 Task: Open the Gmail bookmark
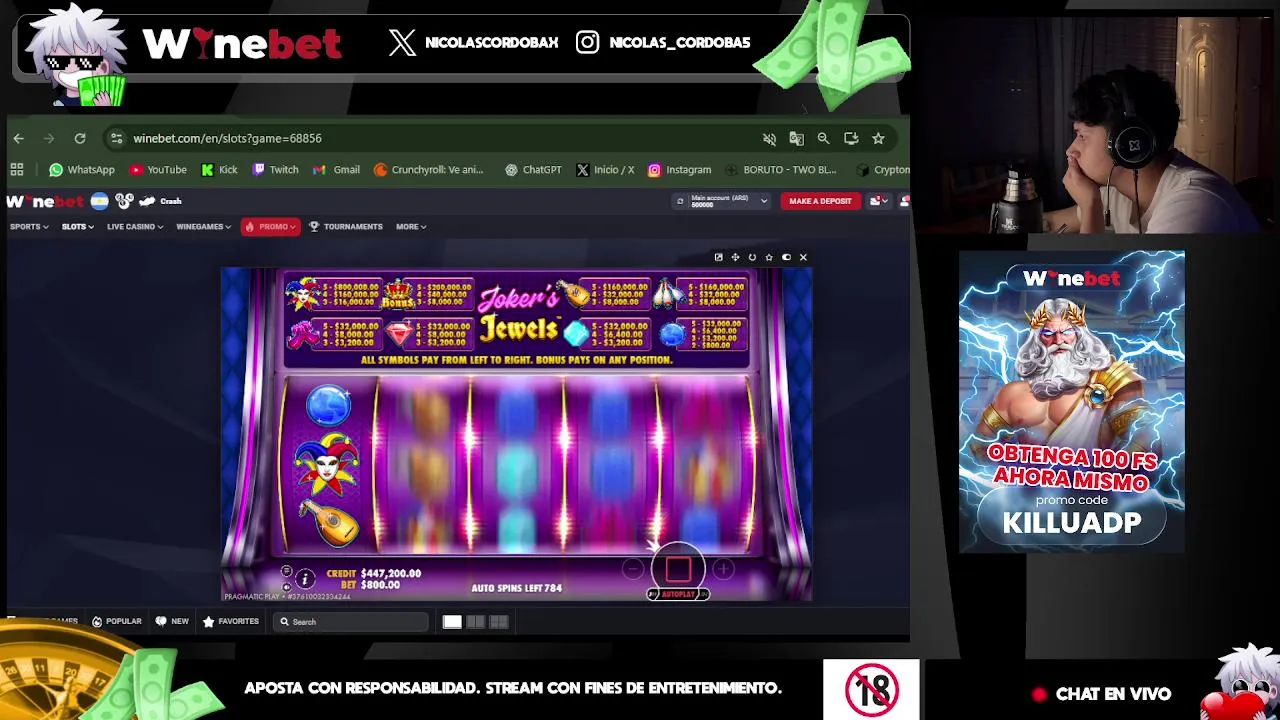point(336,170)
